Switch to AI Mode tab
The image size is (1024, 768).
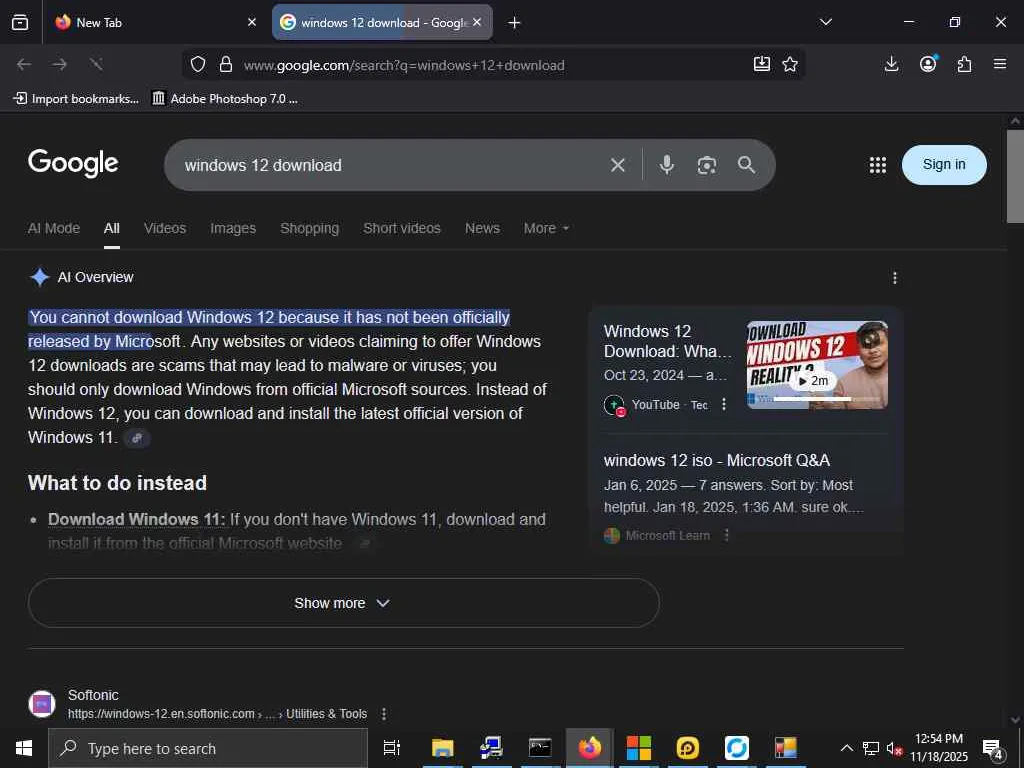pos(54,229)
